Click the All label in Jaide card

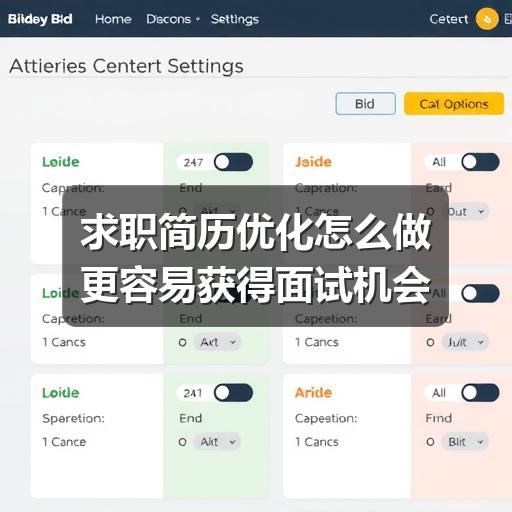pyautogui.click(x=439, y=162)
